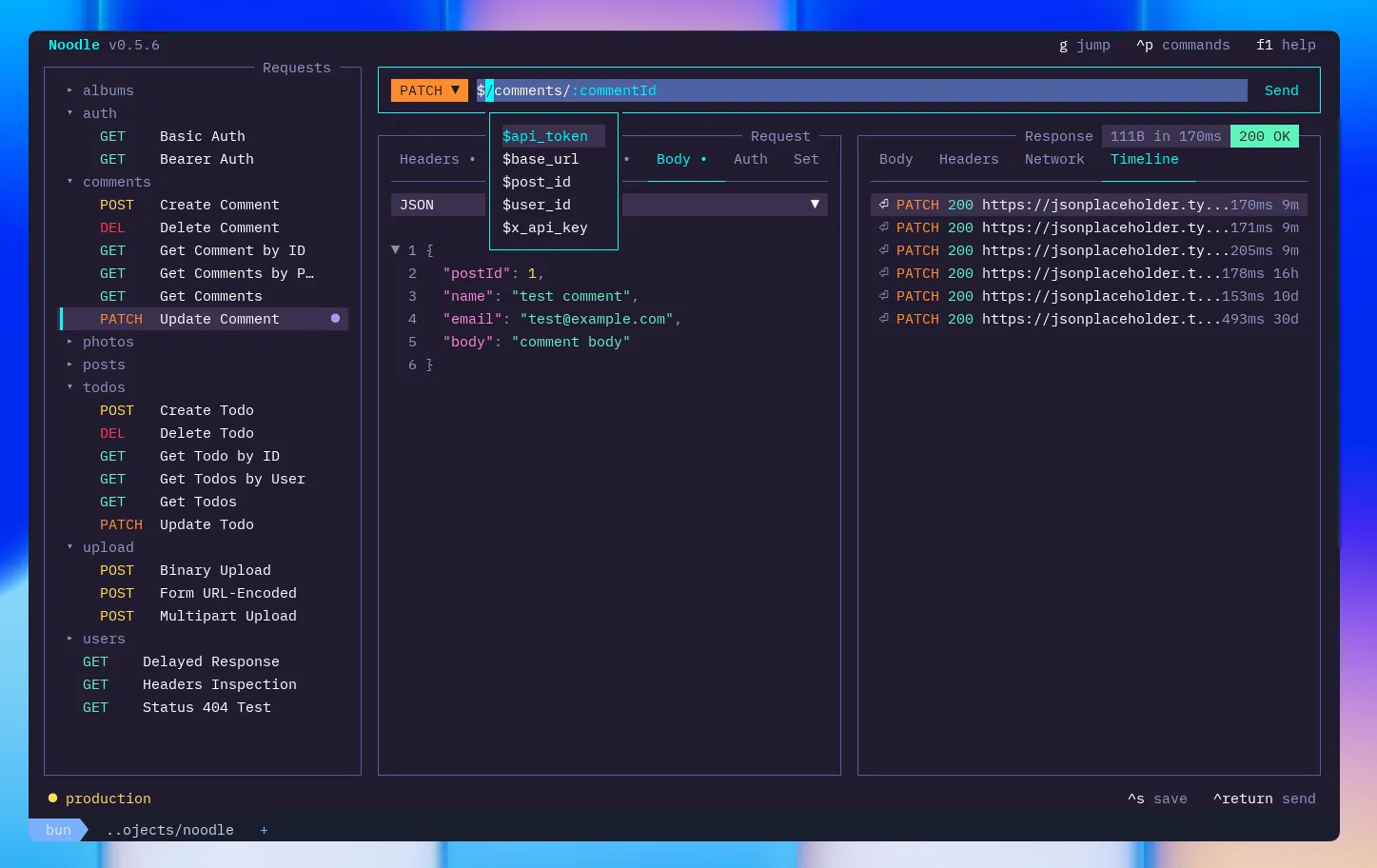Select timeline entry from 30d ago
This screenshot has height=868, width=1377.
[x=1089, y=319]
